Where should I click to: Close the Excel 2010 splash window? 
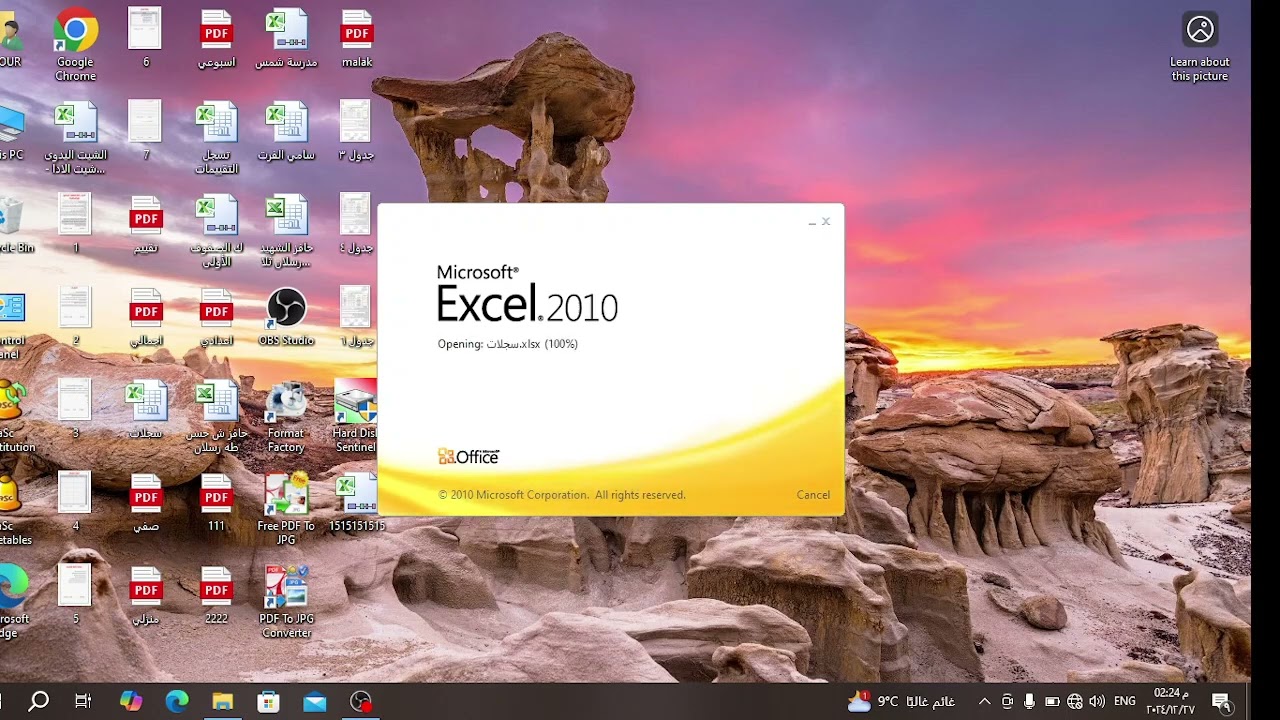click(826, 222)
